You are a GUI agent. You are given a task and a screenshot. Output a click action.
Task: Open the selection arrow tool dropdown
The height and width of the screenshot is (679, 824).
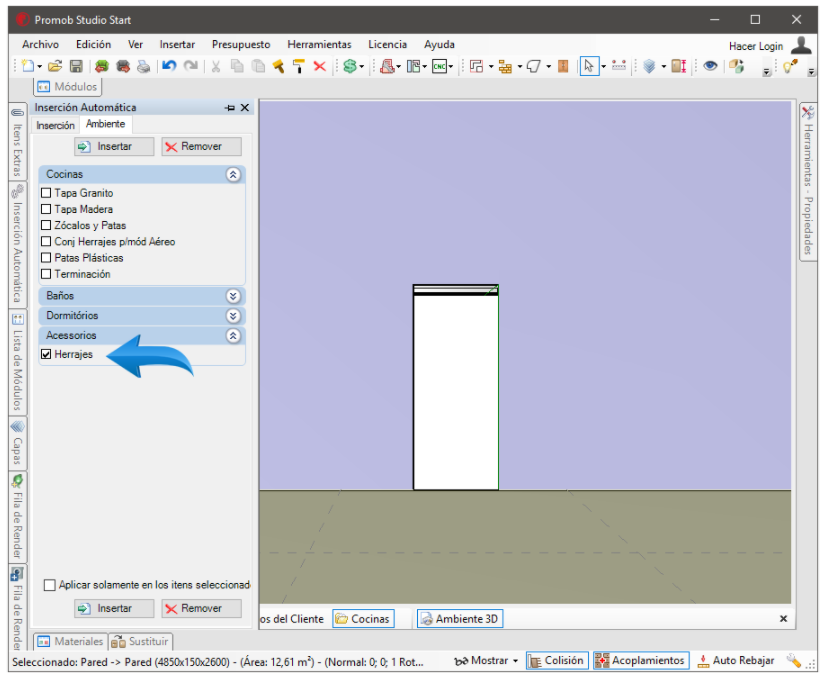click(x=603, y=67)
